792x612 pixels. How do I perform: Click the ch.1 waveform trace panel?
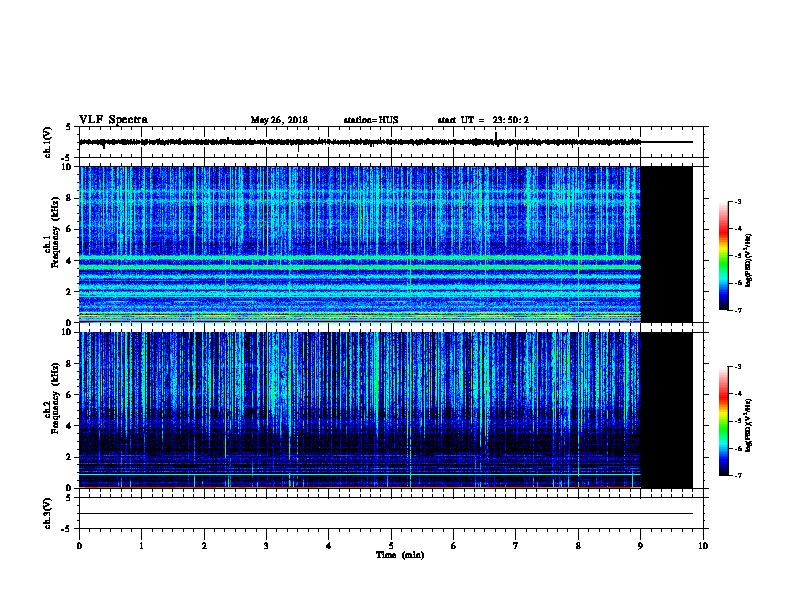[x=391, y=142]
